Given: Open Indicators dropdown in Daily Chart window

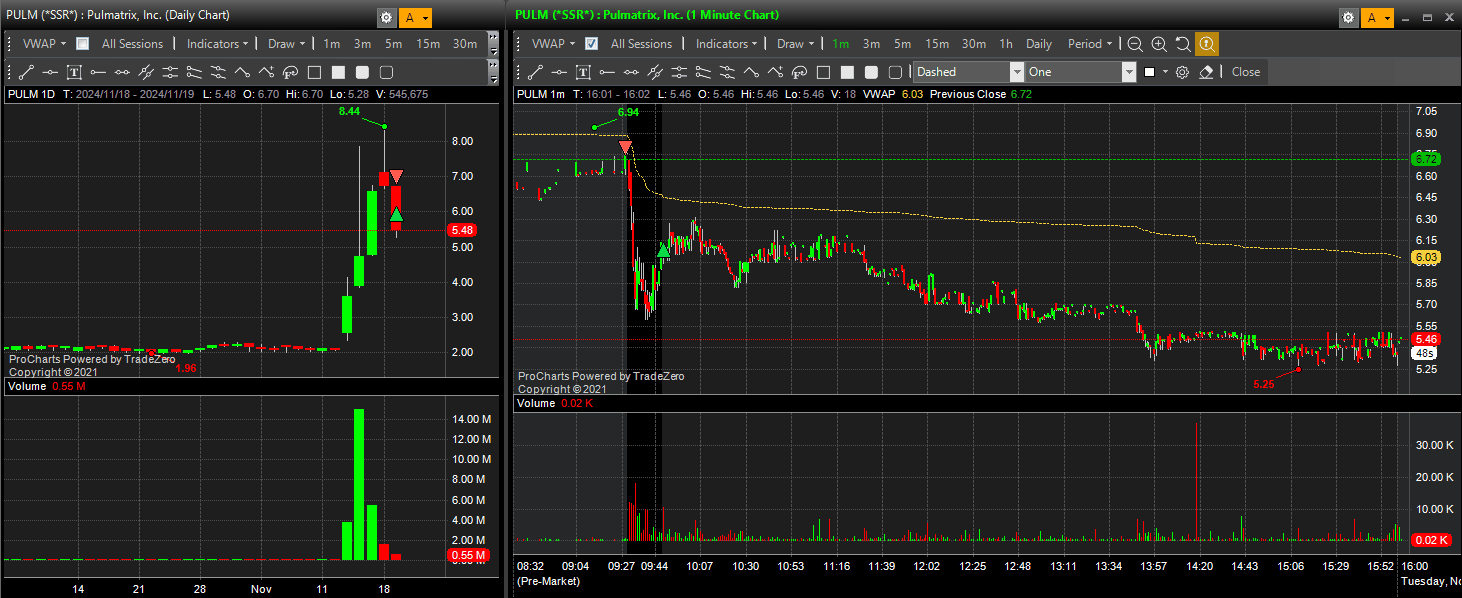Looking at the screenshot, I should tap(218, 44).
